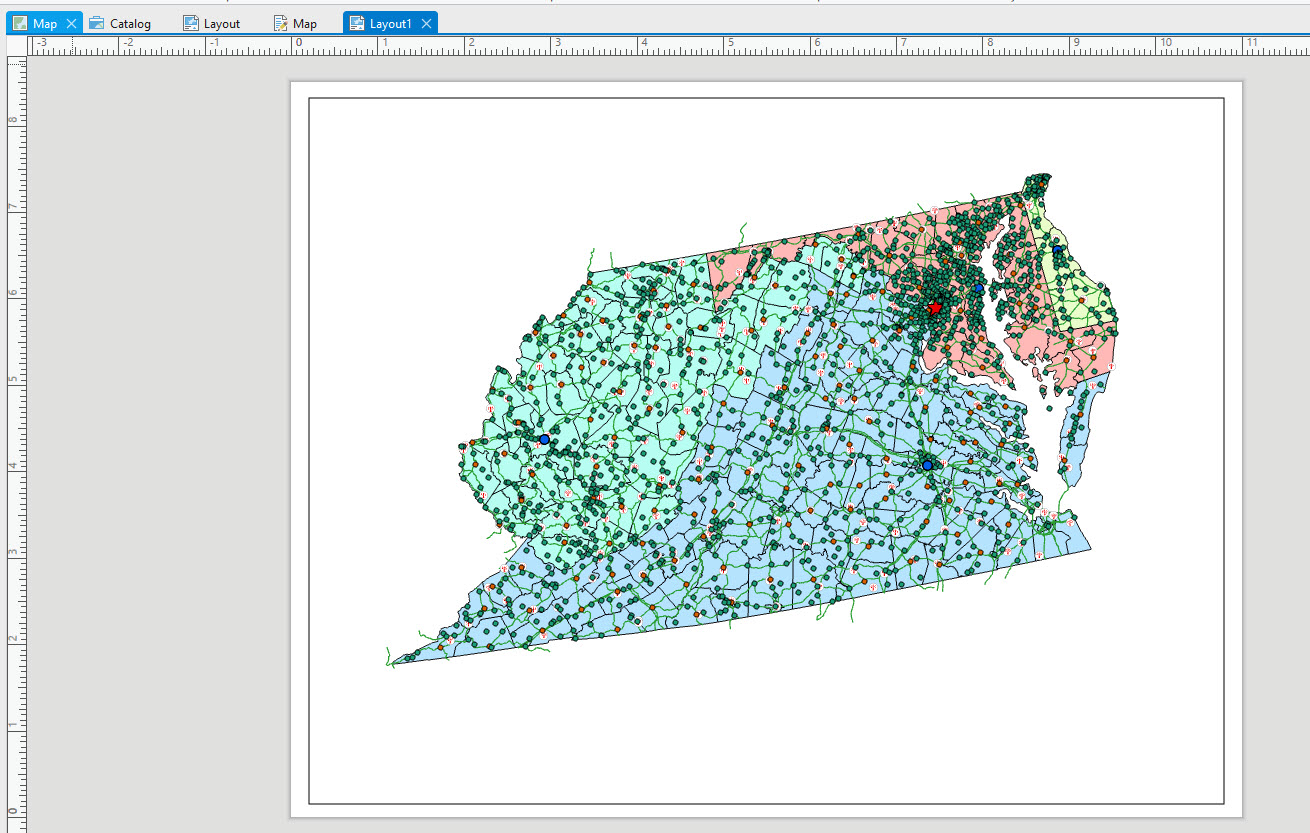Click the vertical ruler left of the page
The image size is (1310, 833).
(x=15, y=443)
